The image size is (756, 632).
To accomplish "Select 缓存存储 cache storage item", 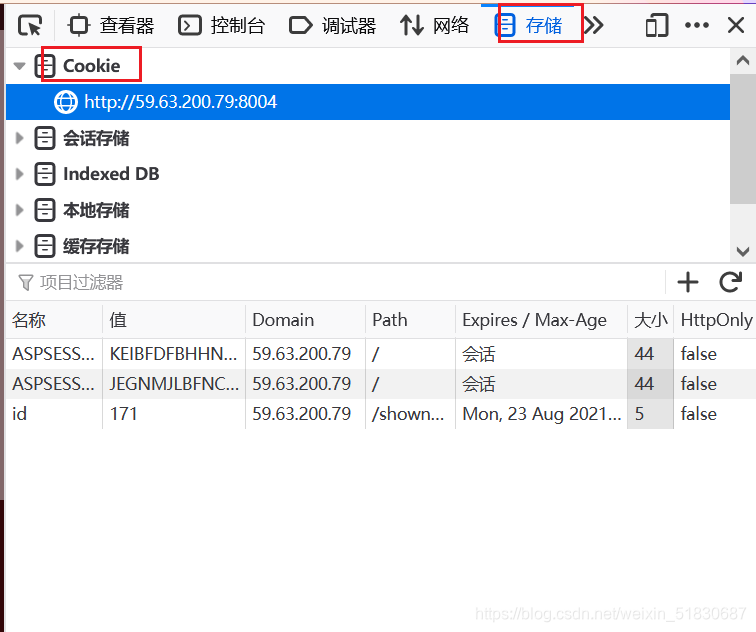I will (96, 246).
